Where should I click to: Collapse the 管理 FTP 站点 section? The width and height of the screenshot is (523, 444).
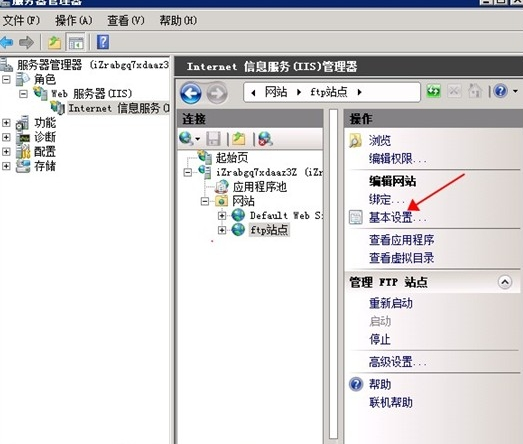pyautogui.click(x=505, y=282)
